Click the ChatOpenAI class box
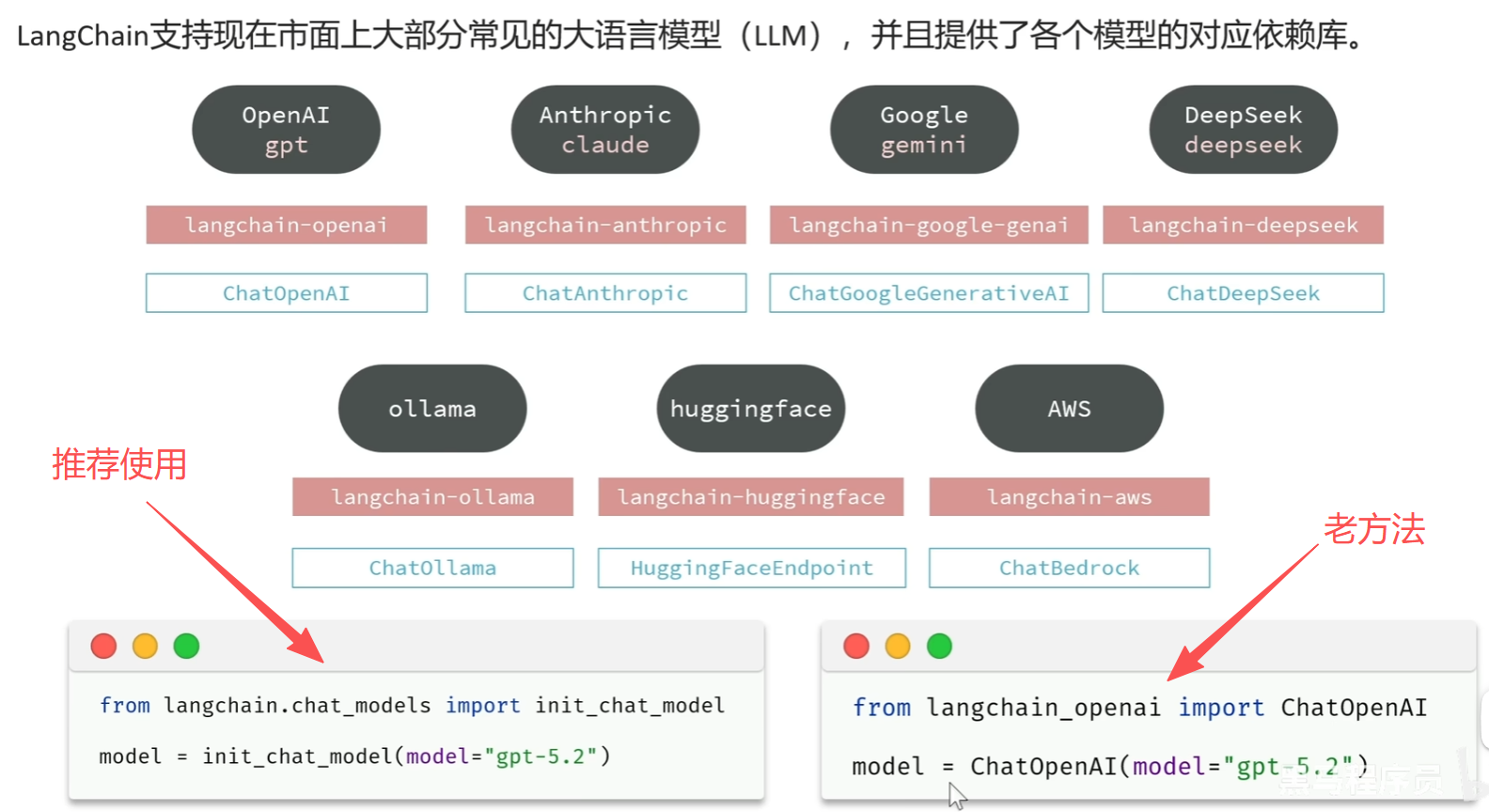The width and height of the screenshot is (1489, 812). tap(287, 293)
